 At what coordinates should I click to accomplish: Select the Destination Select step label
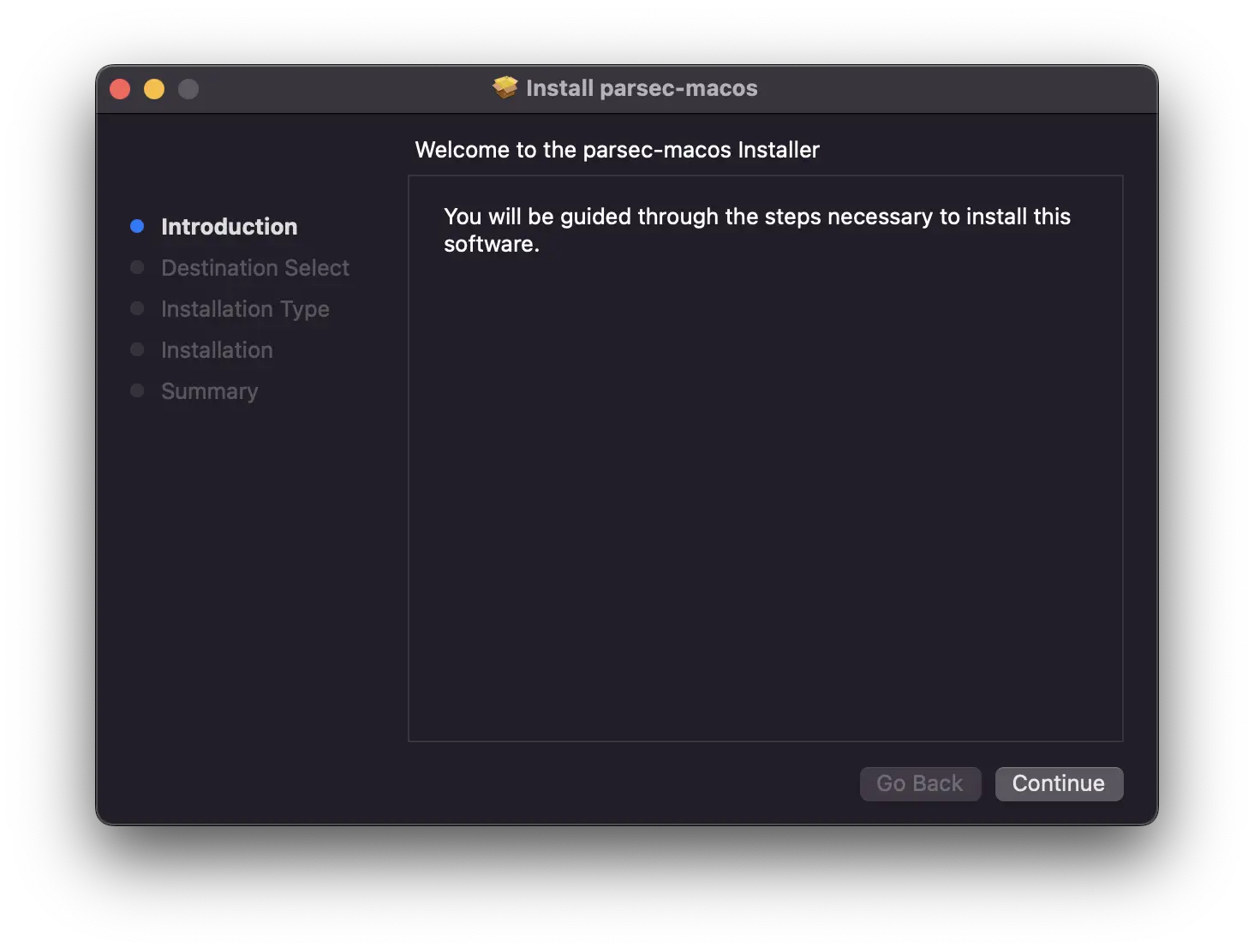pos(255,268)
